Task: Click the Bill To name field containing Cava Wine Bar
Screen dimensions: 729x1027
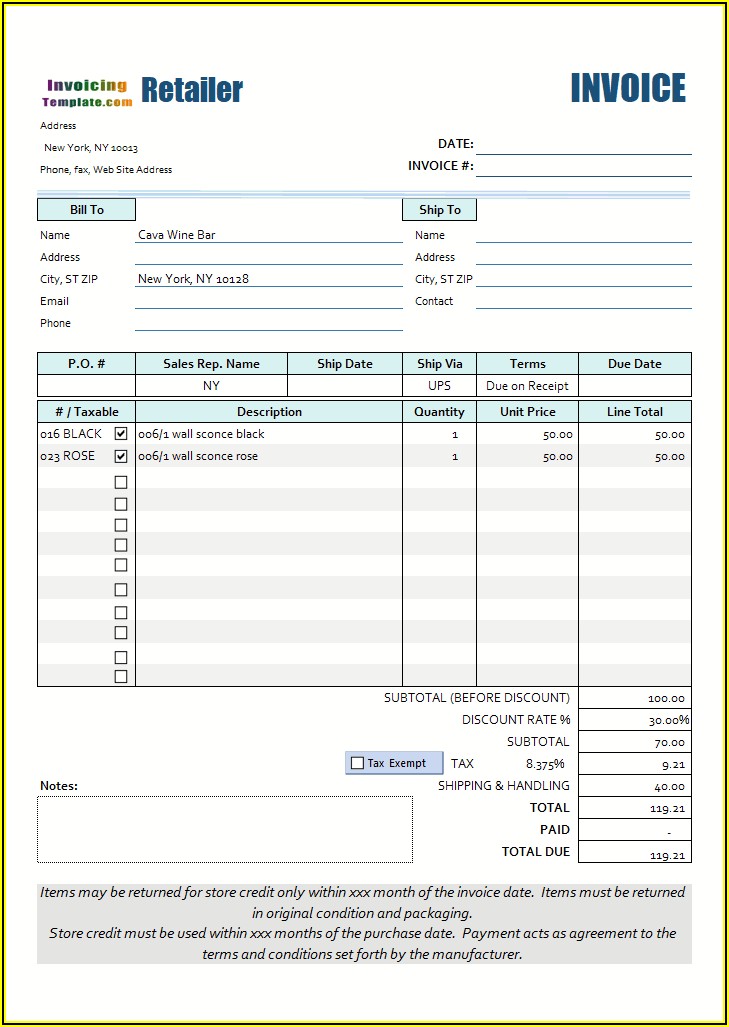Action: click(x=268, y=235)
